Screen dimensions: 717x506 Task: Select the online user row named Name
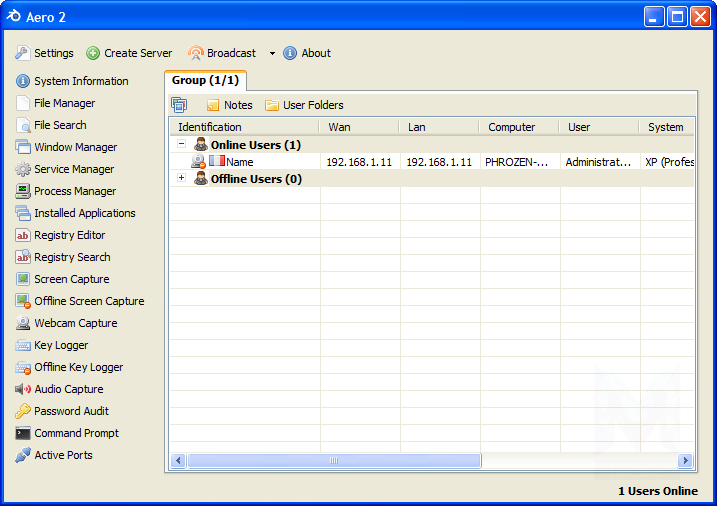(x=239, y=161)
